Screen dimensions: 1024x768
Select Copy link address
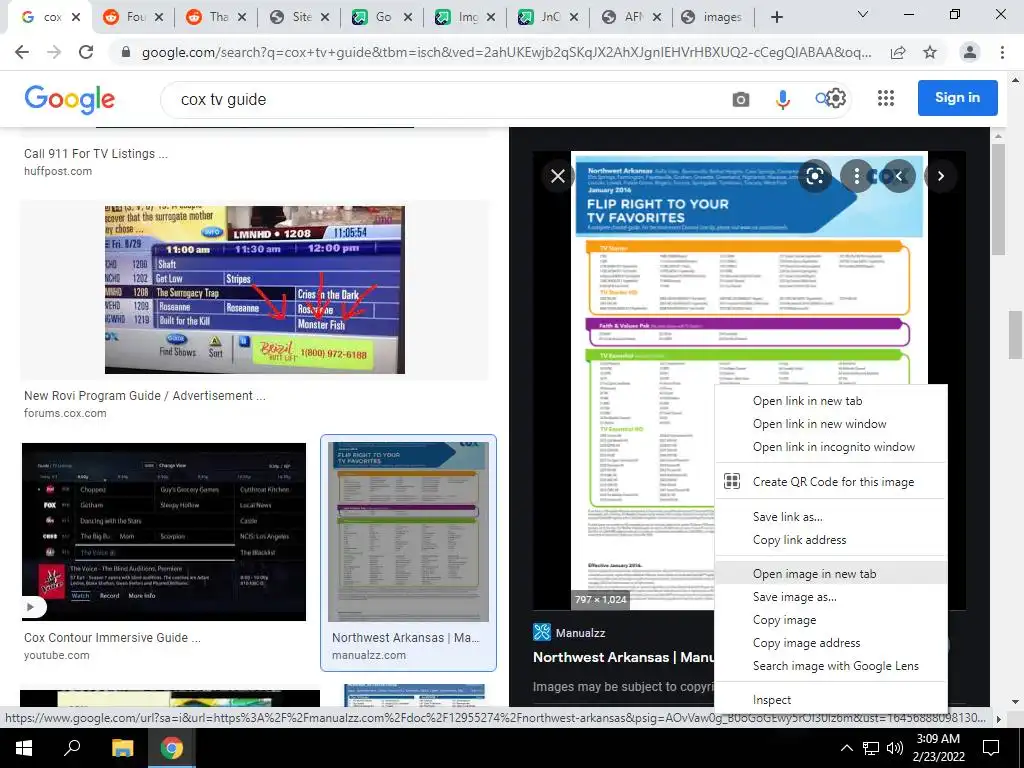pyautogui.click(x=831, y=539)
